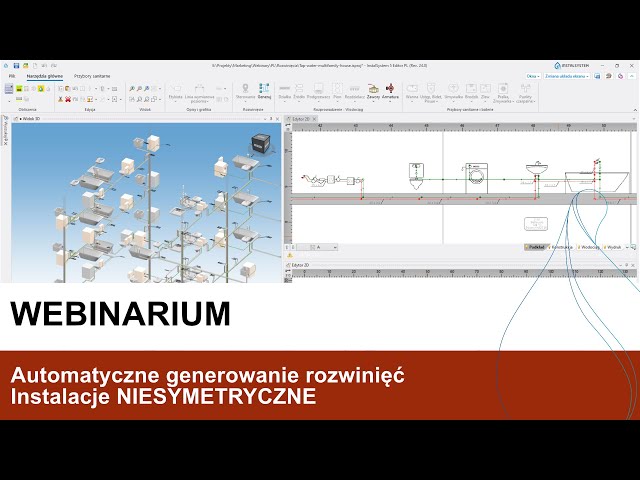
Task: Select the Wanna bathtub fixture
Action: click(x=412, y=91)
